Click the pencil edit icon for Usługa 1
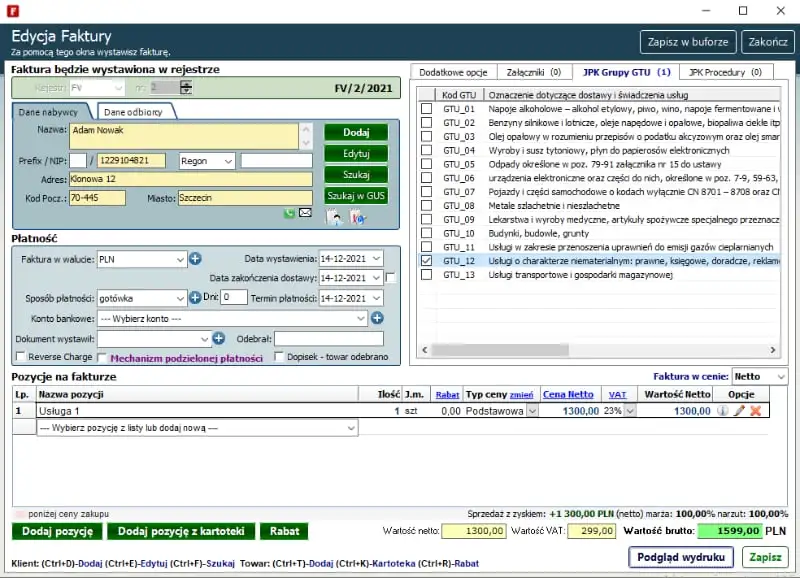800x578 pixels. click(x=739, y=410)
